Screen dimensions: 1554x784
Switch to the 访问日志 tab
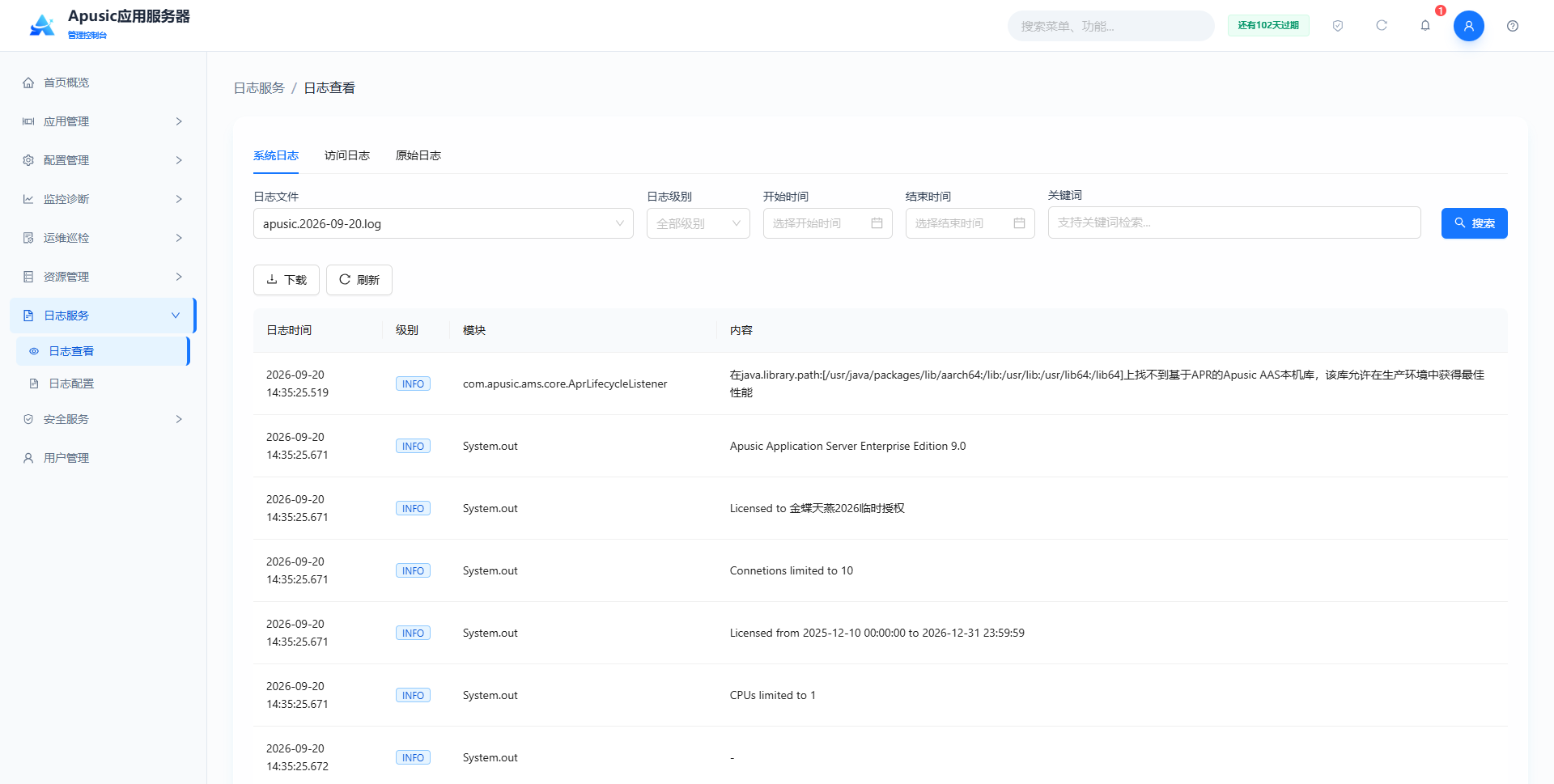[347, 155]
